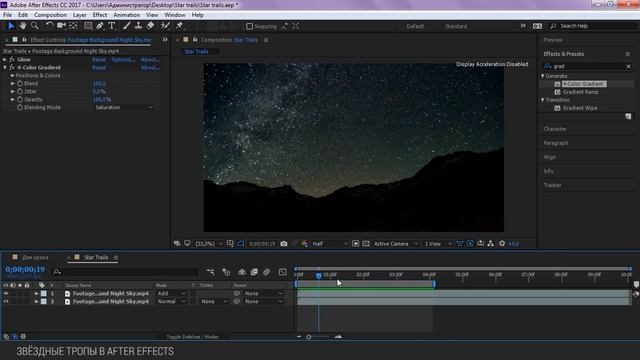This screenshot has width=640, height=360.
Task: Collapse the 4-Color Gradient effect
Action: coord(4,67)
